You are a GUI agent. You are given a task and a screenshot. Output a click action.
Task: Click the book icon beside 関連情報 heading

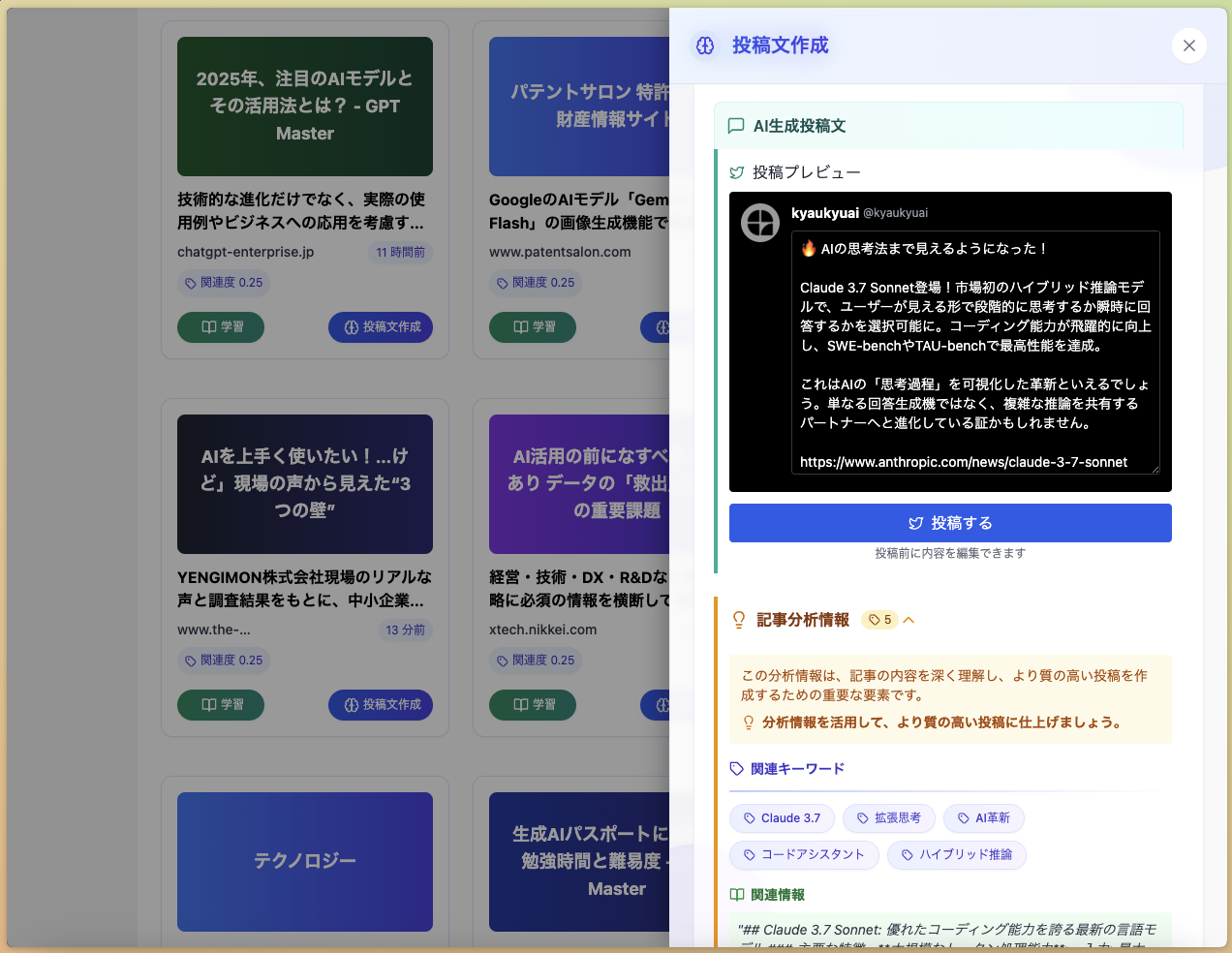(737, 895)
